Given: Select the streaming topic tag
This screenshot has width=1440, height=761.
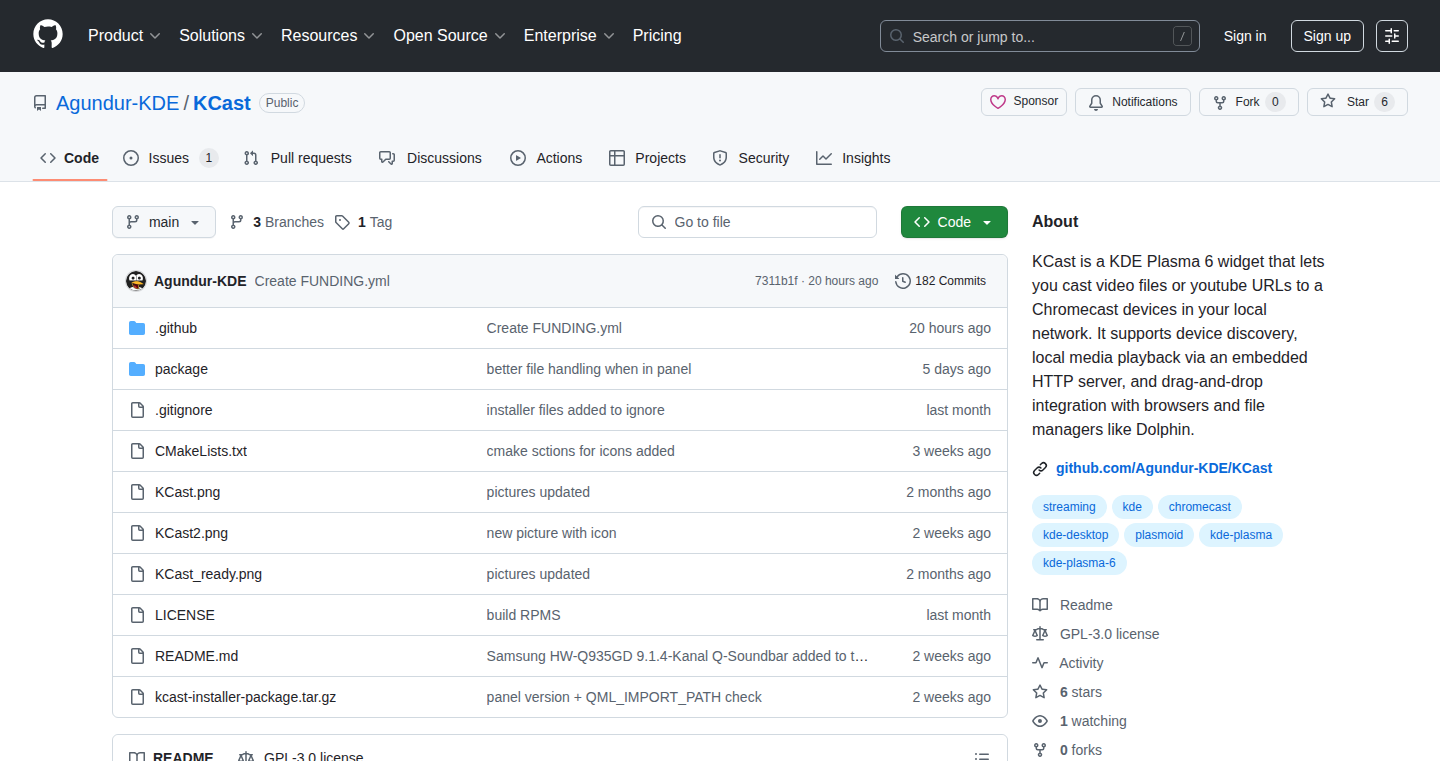Looking at the screenshot, I should point(1069,507).
